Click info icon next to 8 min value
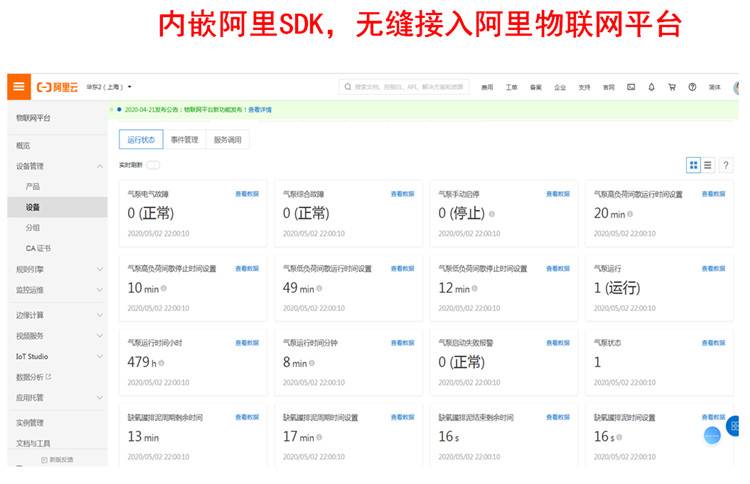Screen dimensions: 750x484 pos(312,363)
